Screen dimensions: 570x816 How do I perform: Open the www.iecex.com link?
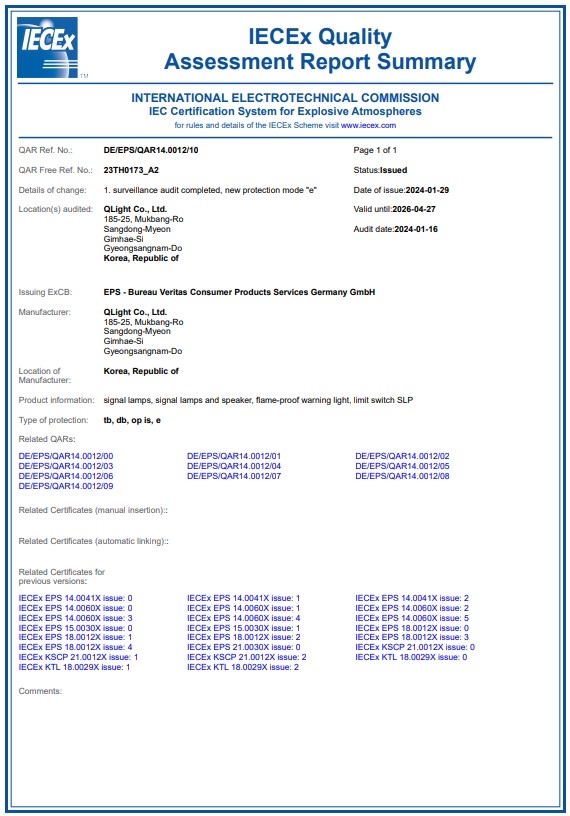tap(368, 125)
